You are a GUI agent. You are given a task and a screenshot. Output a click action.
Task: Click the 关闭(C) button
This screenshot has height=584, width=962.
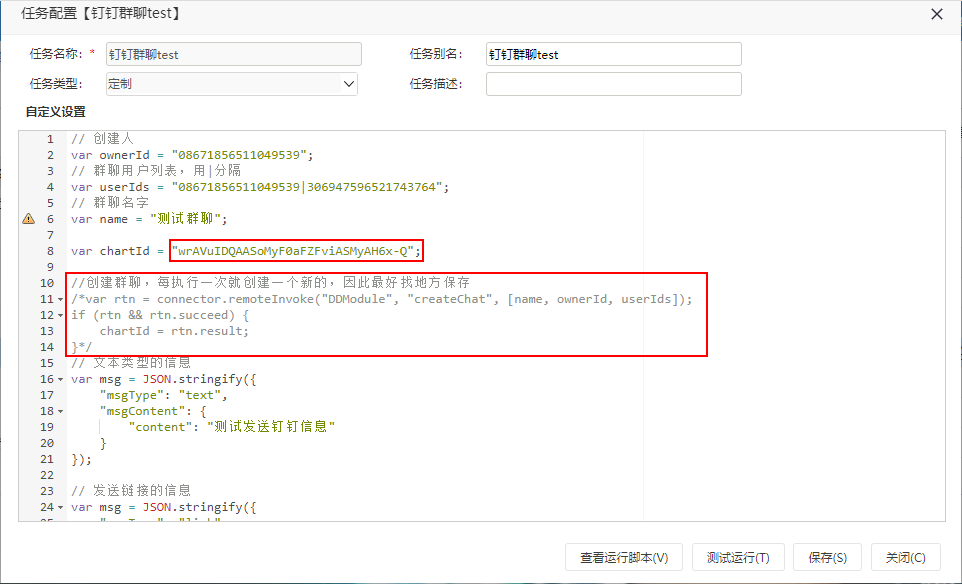tap(906, 558)
